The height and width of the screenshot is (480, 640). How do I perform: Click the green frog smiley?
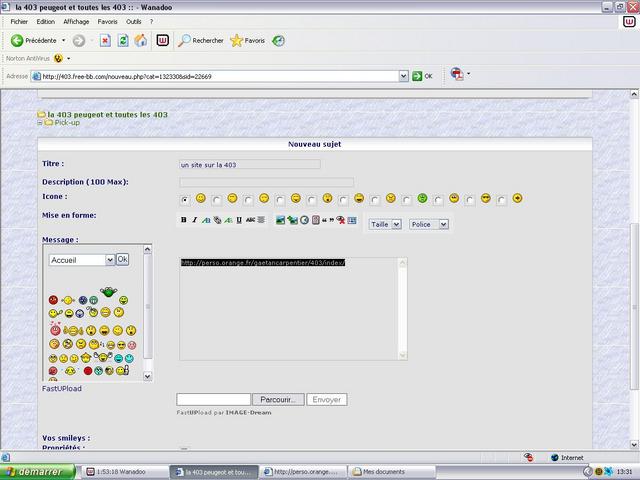pos(107,291)
